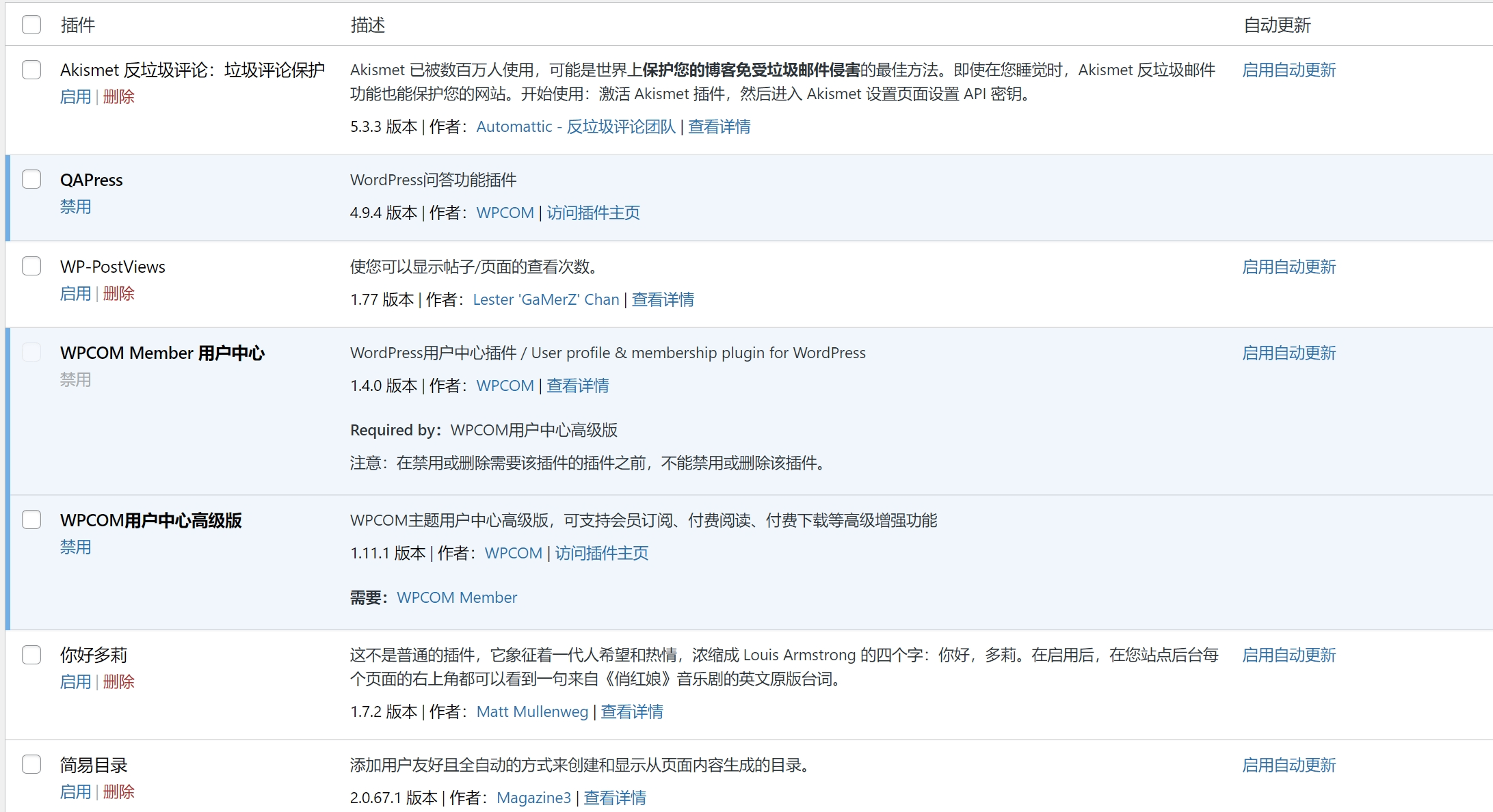Check the WPCOM Member 用户中心 checkbox

[x=31, y=352]
